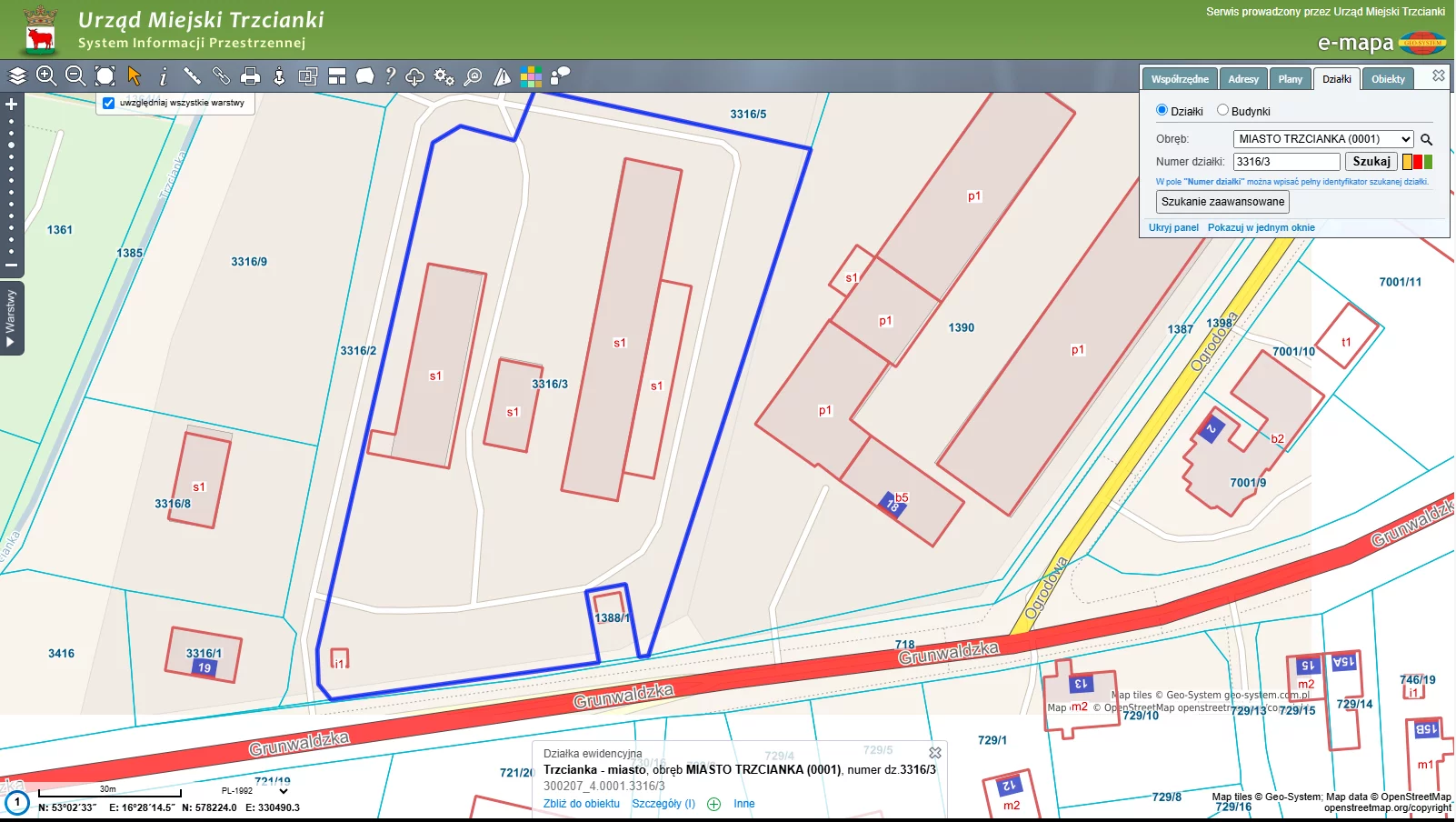Switch to the Adresy tab
The image size is (1456, 822).
(1243, 79)
